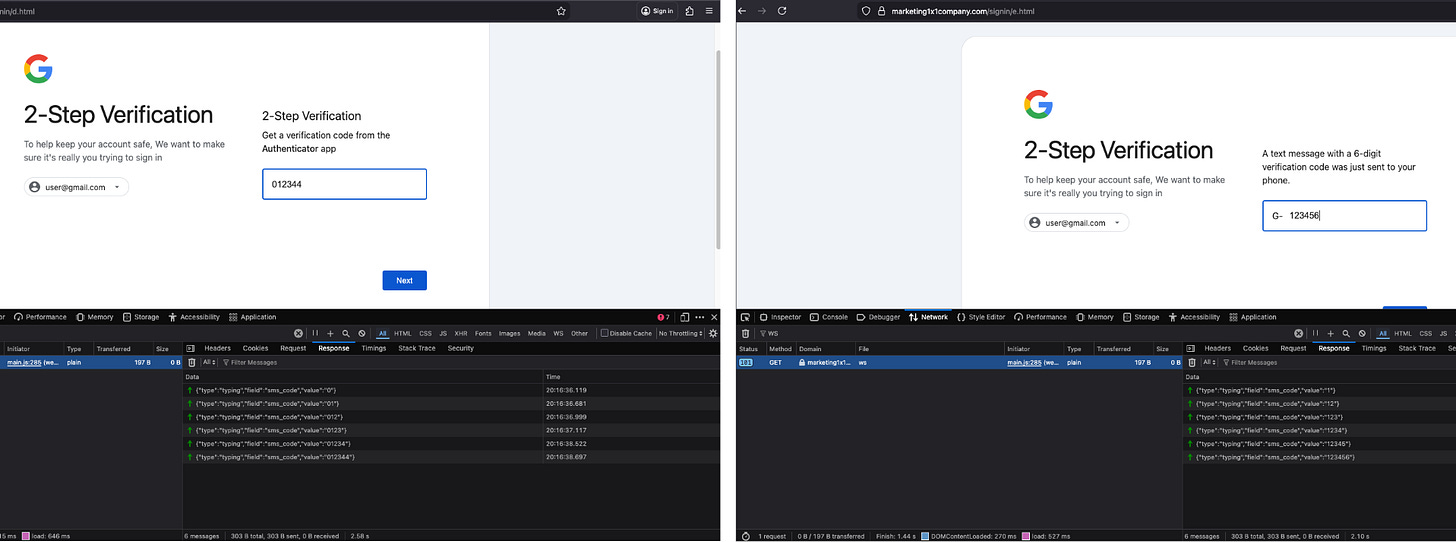Image resolution: width=1456 pixels, height=542 pixels.
Task: Go forward in the right browser window
Action: pyautogui.click(x=762, y=11)
